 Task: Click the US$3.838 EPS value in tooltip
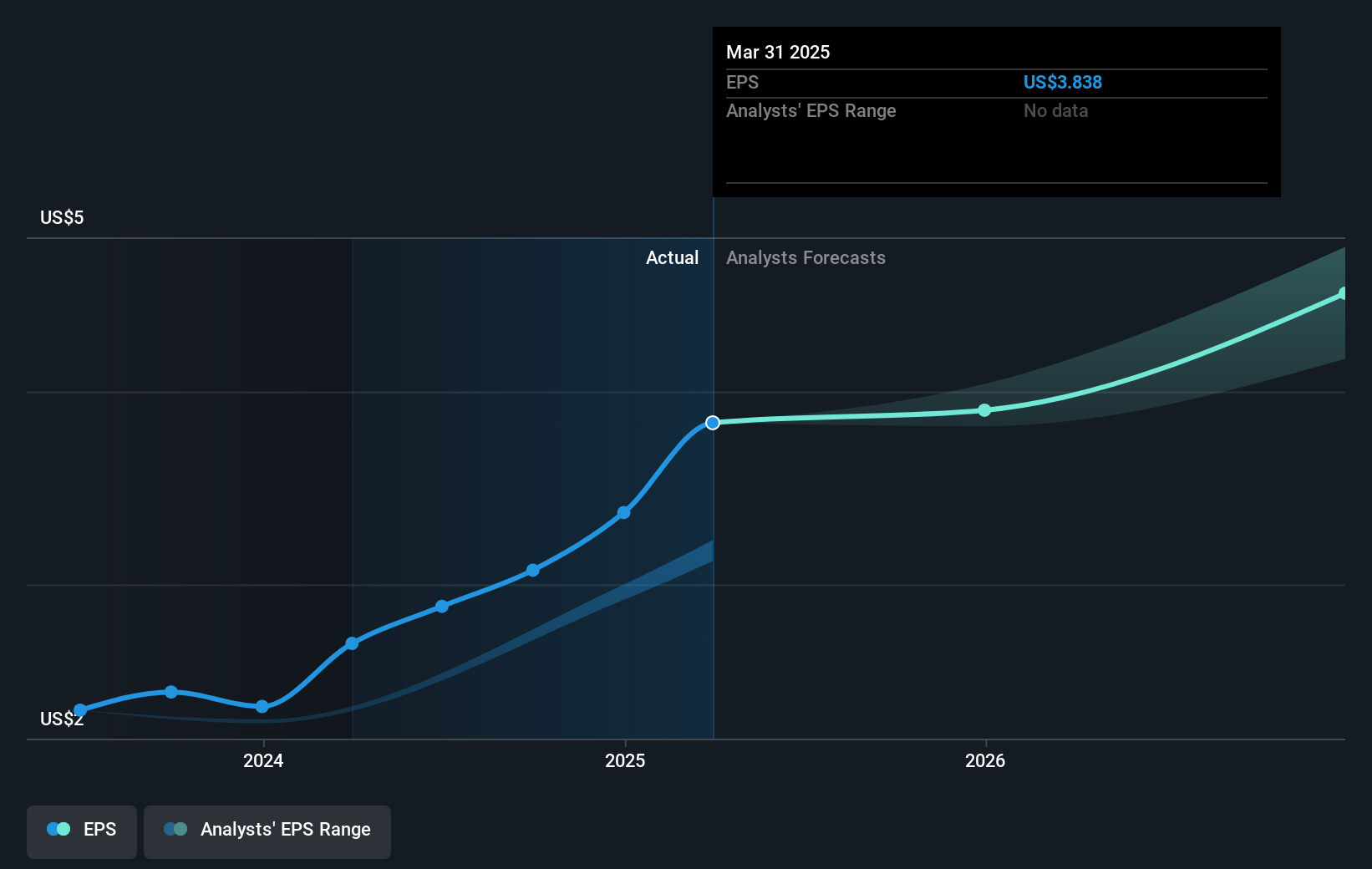[x=1063, y=82]
